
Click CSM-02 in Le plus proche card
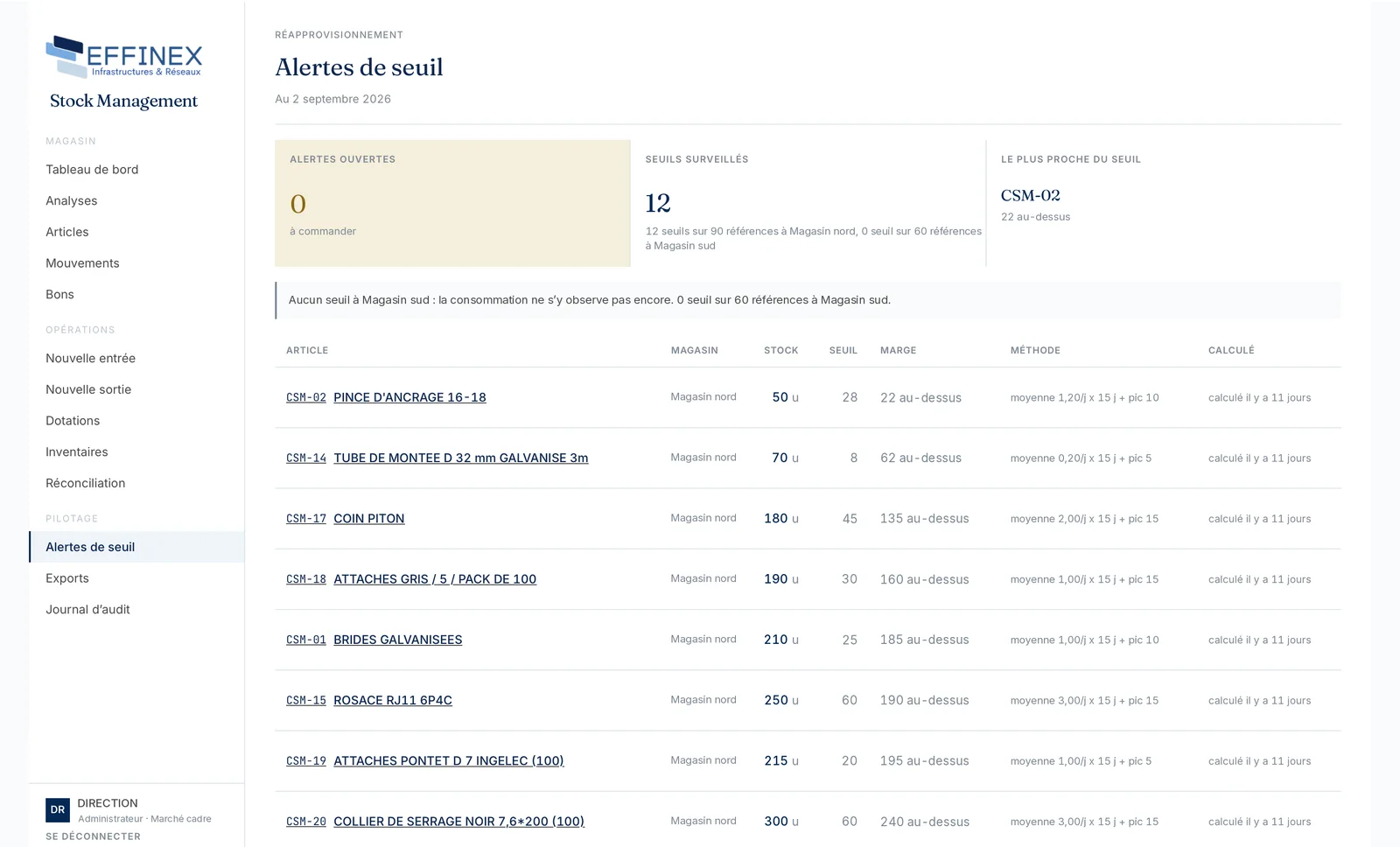coord(1031,195)
